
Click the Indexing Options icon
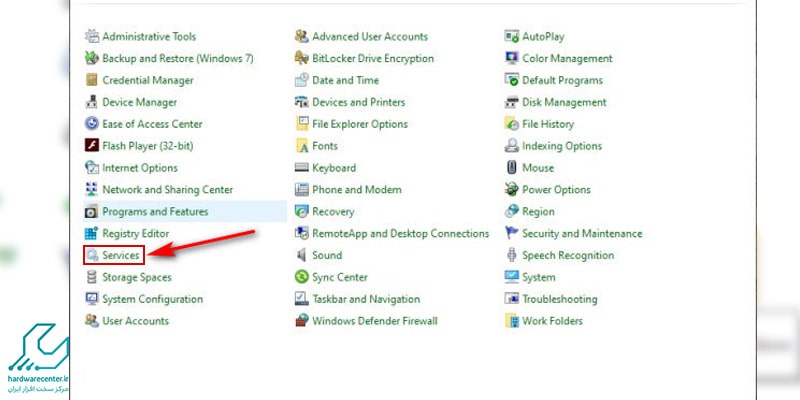512,146
